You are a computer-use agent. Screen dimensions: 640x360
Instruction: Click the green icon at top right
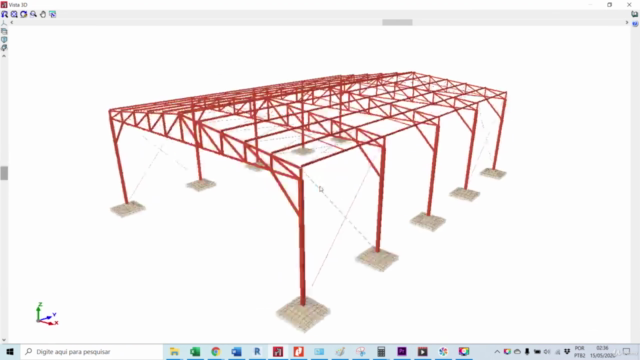[635, 14]
